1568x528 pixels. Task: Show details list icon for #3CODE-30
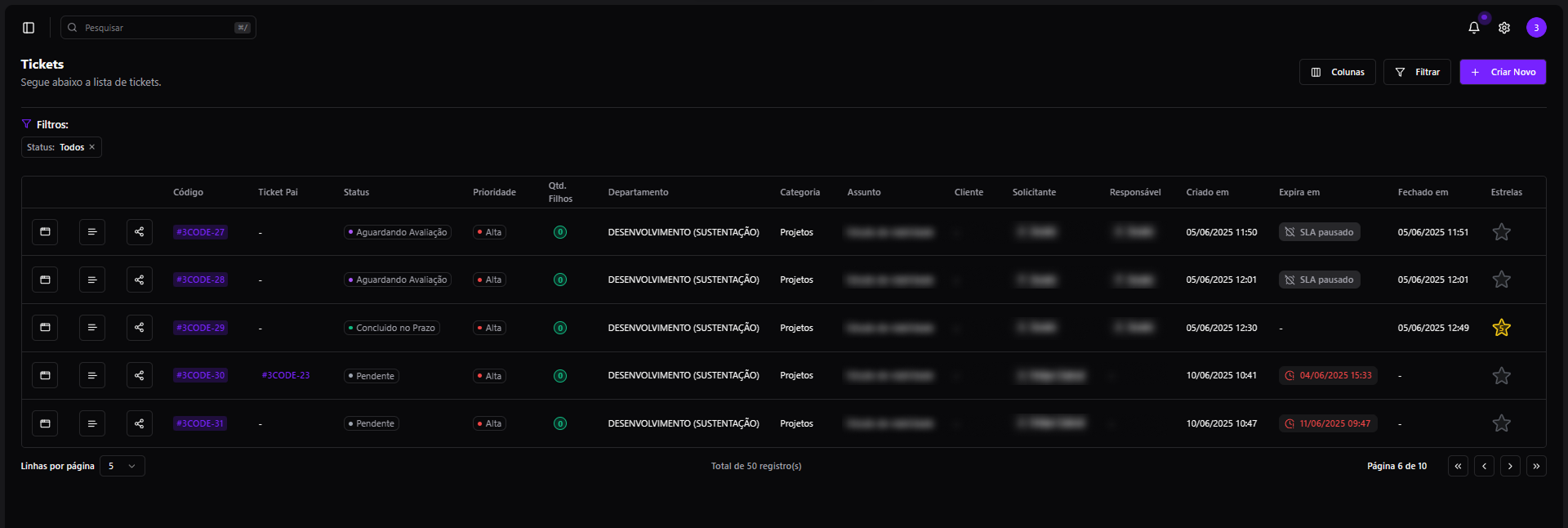(x=92, y=375)
